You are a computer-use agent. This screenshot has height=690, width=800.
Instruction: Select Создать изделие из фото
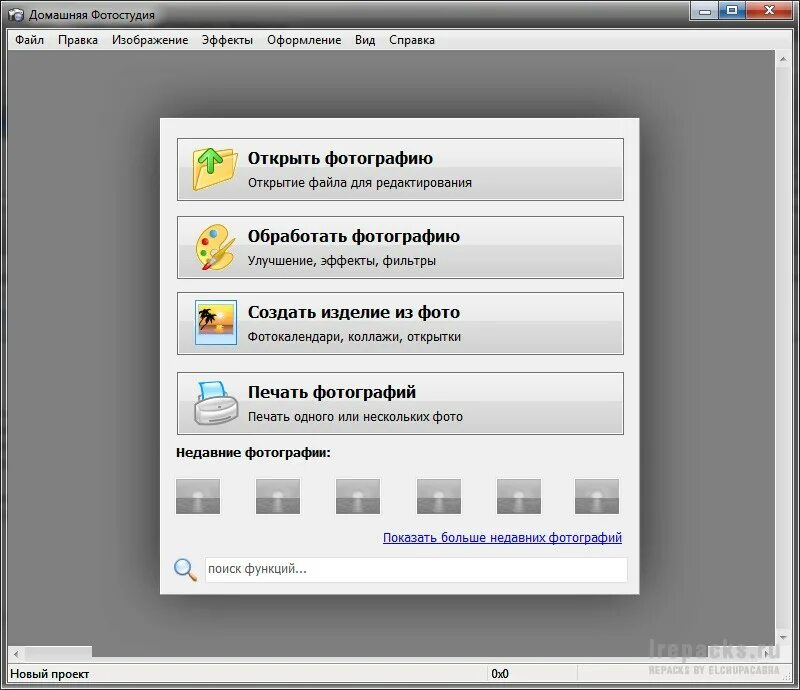click(x=400, y=324)
